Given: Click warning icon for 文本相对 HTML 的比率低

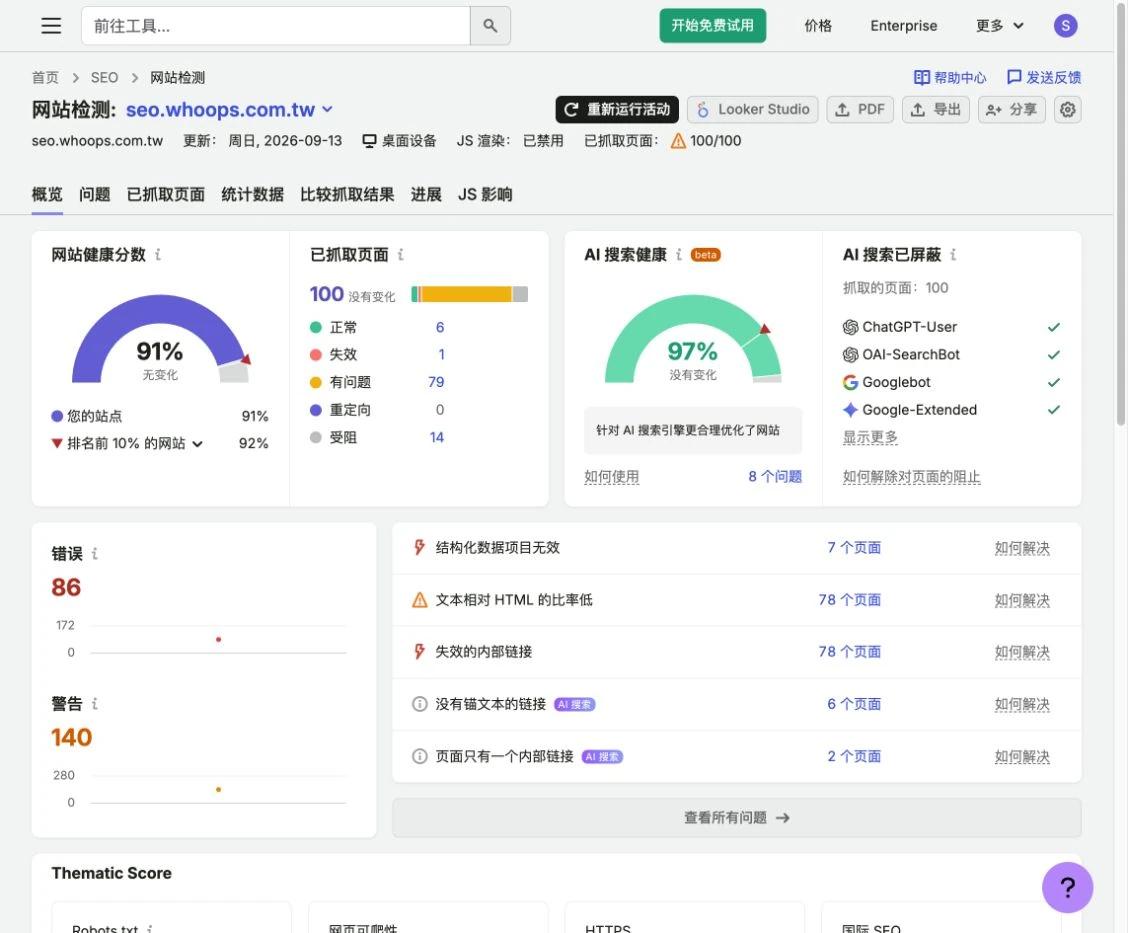Looking at the screenshot, I should tap(419, 600).
